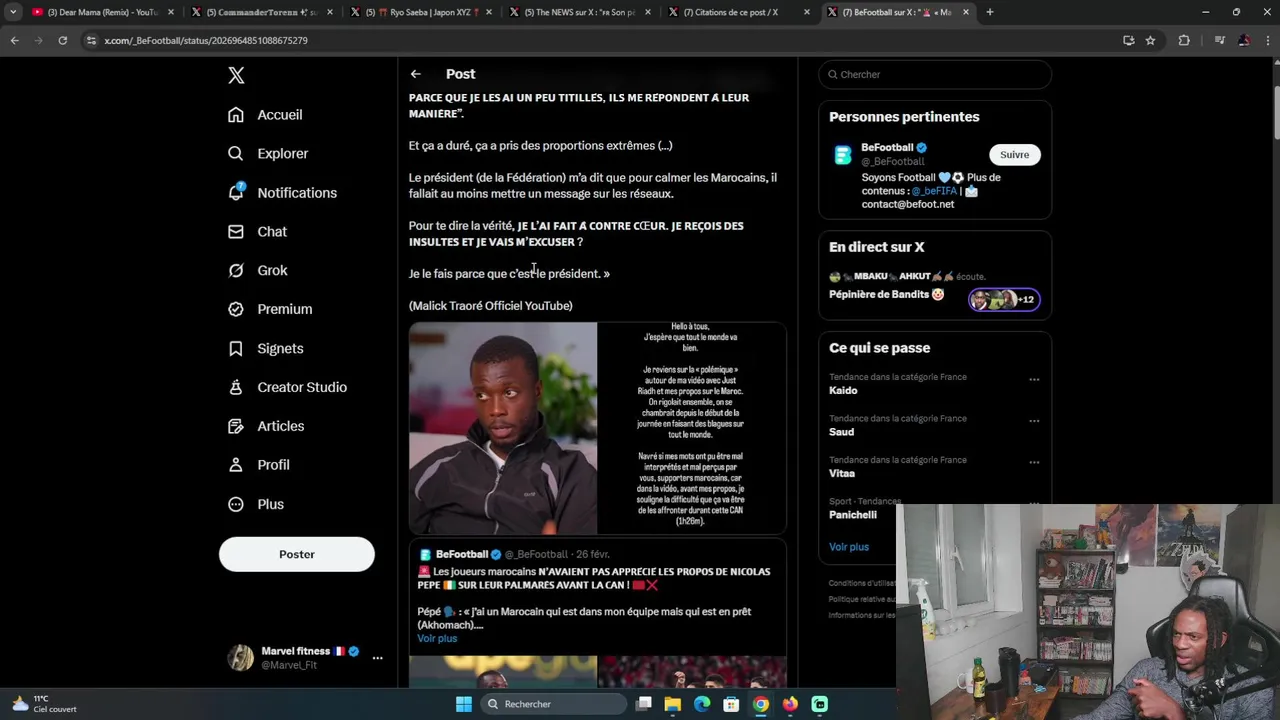The image size is (1280, 720).
Task: Click the Vitaa trending topic
Action: point(842,474)
